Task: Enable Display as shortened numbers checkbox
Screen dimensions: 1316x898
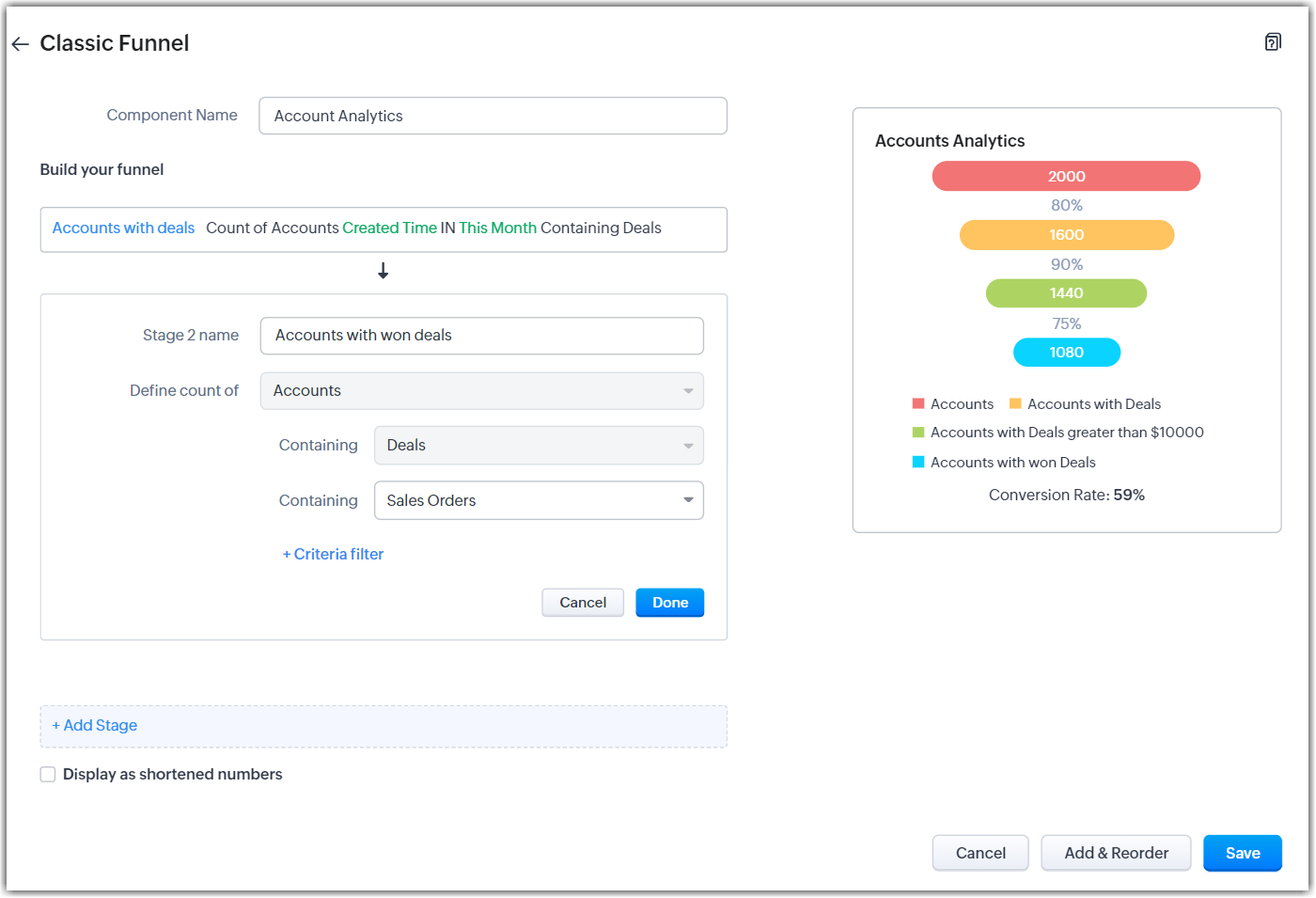Action: click(48, 775)
